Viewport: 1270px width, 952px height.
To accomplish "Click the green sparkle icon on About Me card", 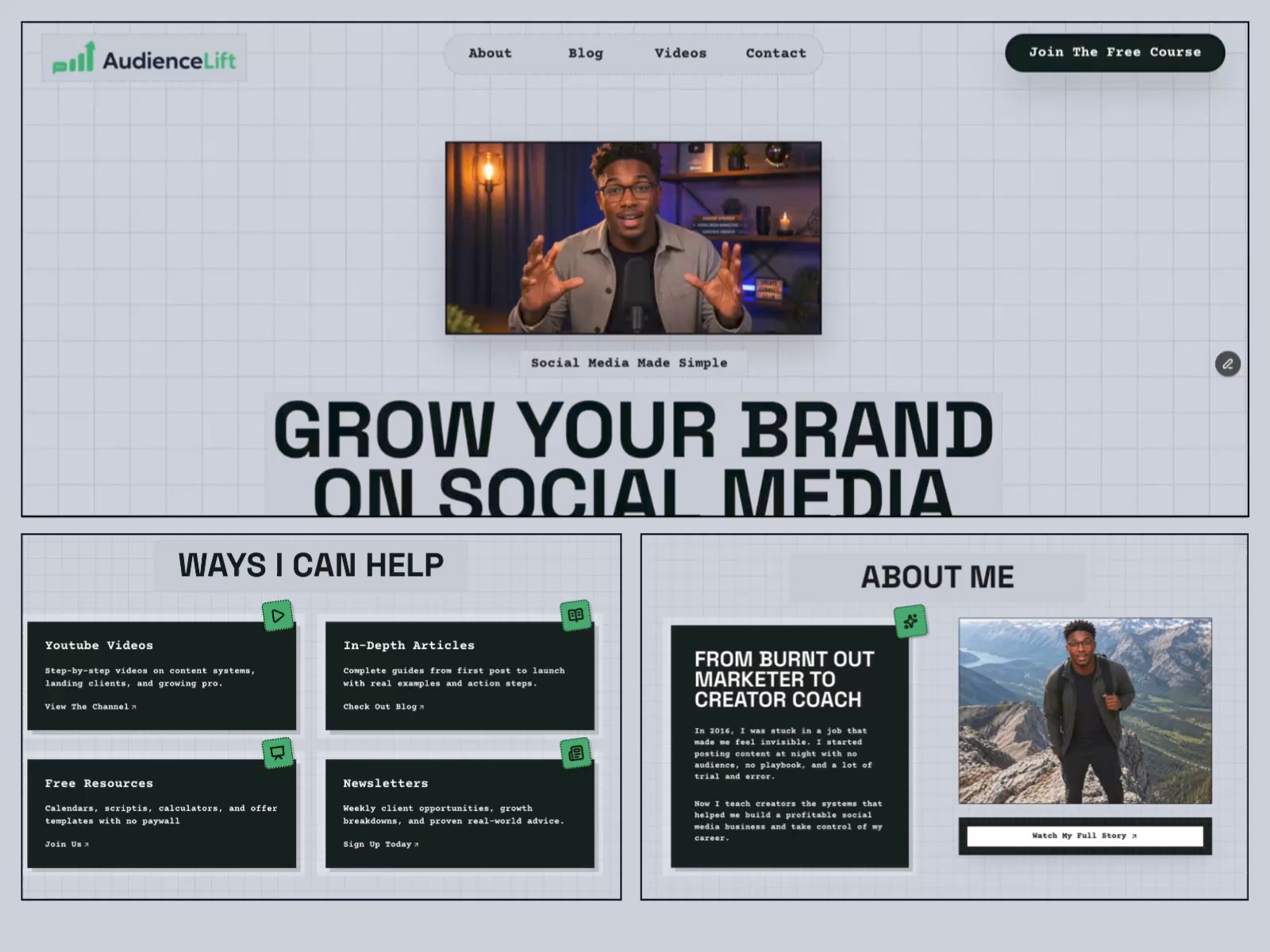I will (x=910, y=621).
